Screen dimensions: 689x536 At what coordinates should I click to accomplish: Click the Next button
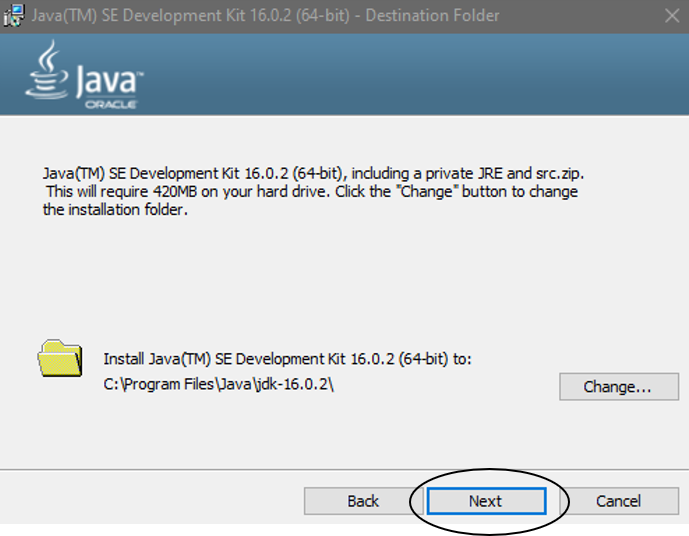[x=486, y=501]
